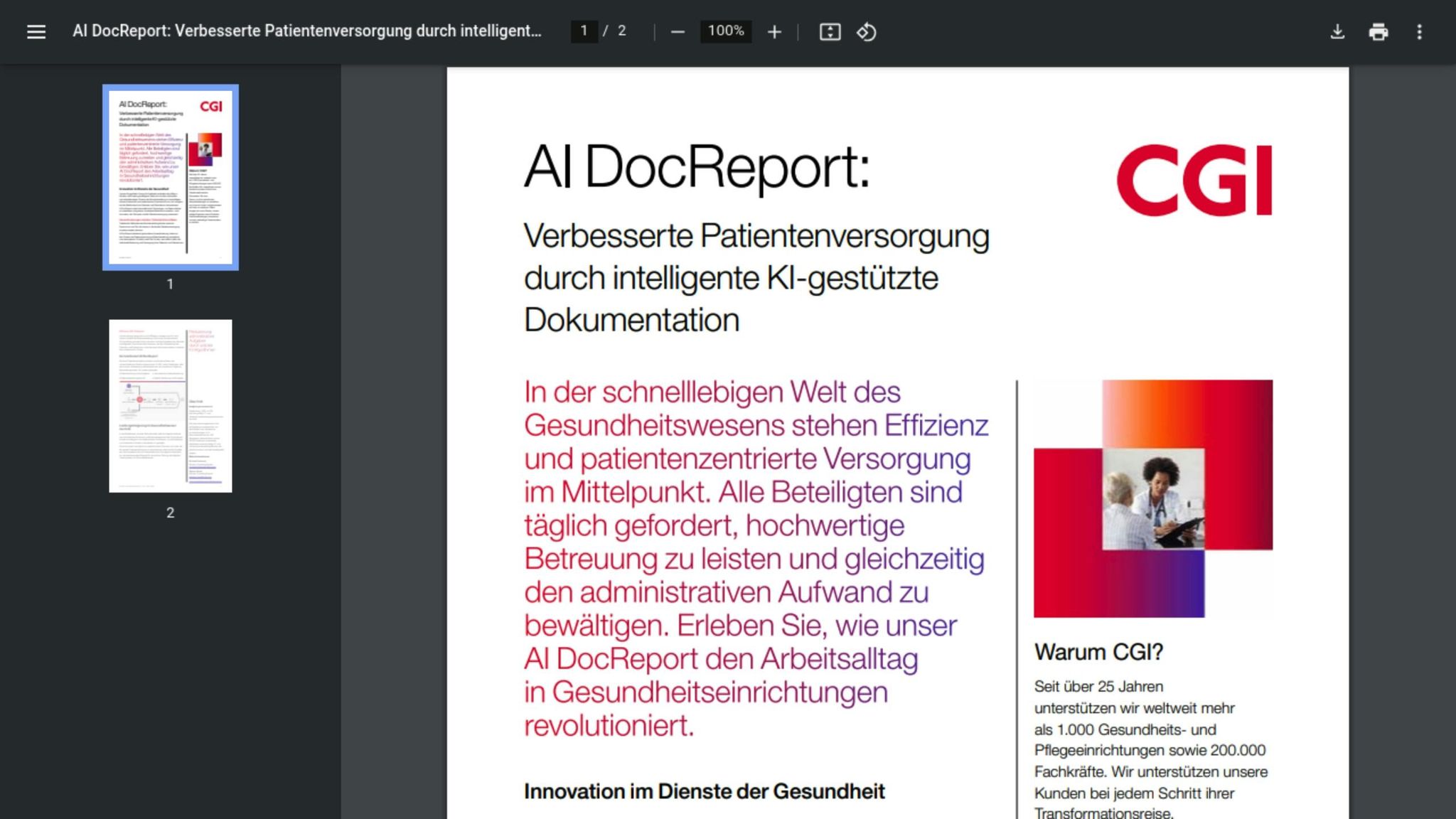Click the zoom in plus icon
1456x819 pixels.
pos(774,31)
